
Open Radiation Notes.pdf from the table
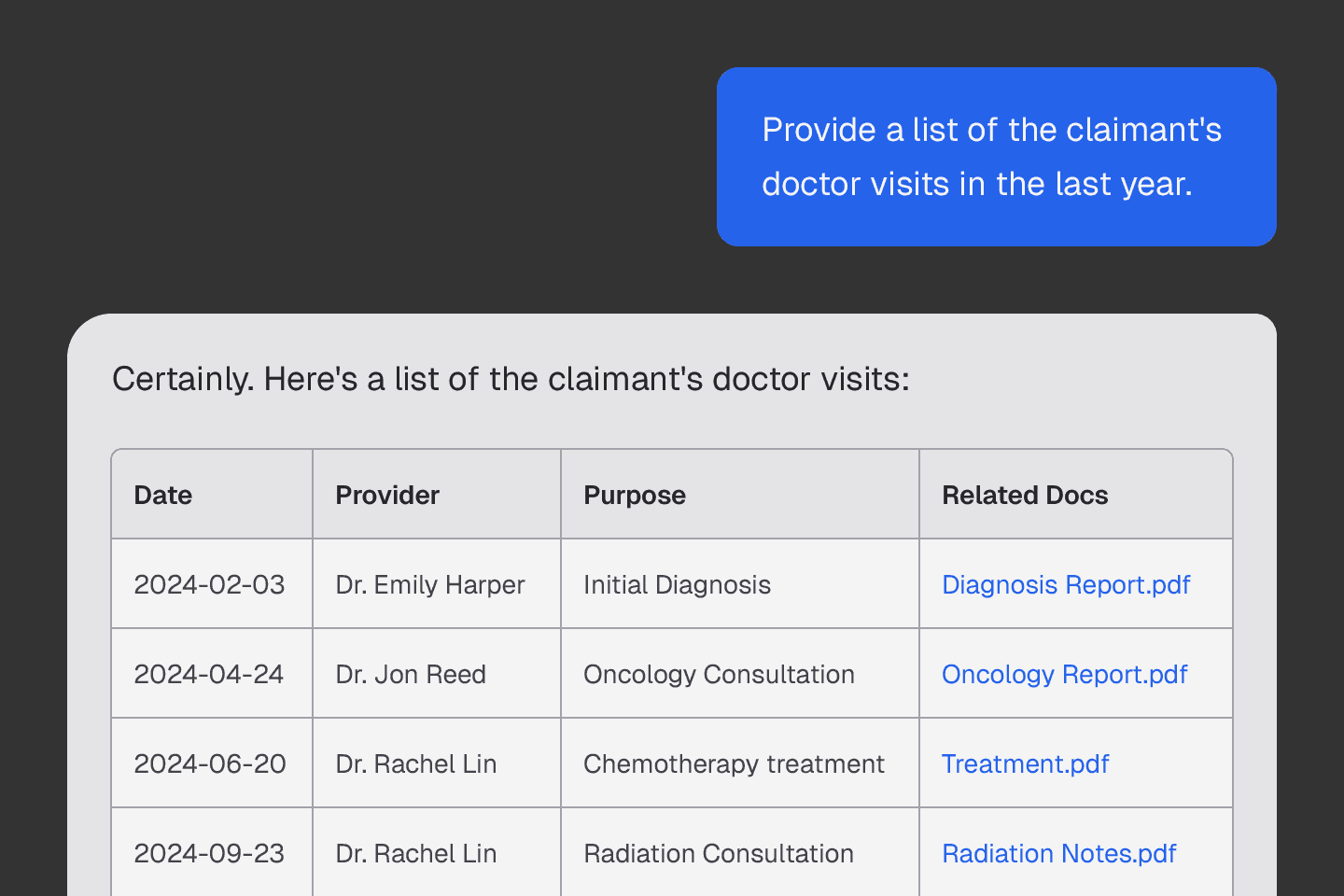1058,854
